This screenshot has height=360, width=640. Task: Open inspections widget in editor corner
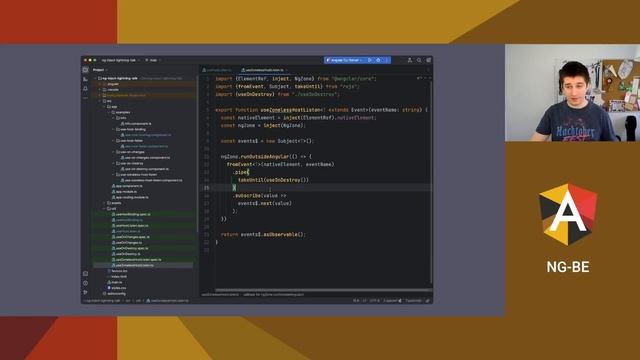click(x=421, y=78)
